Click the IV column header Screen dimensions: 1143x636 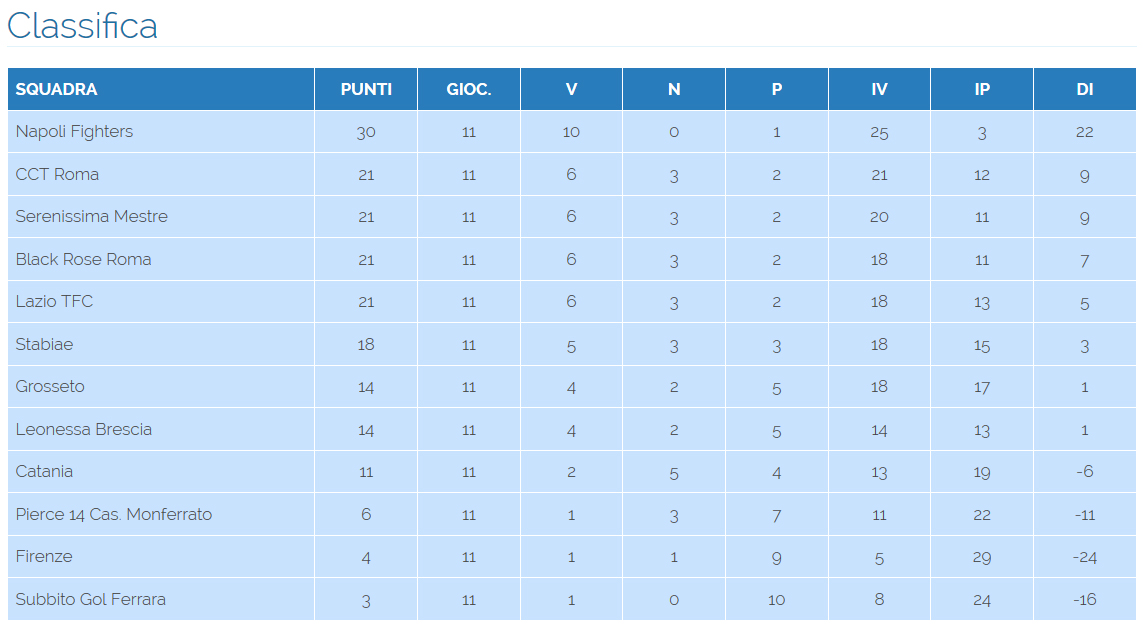pos(879,89)
